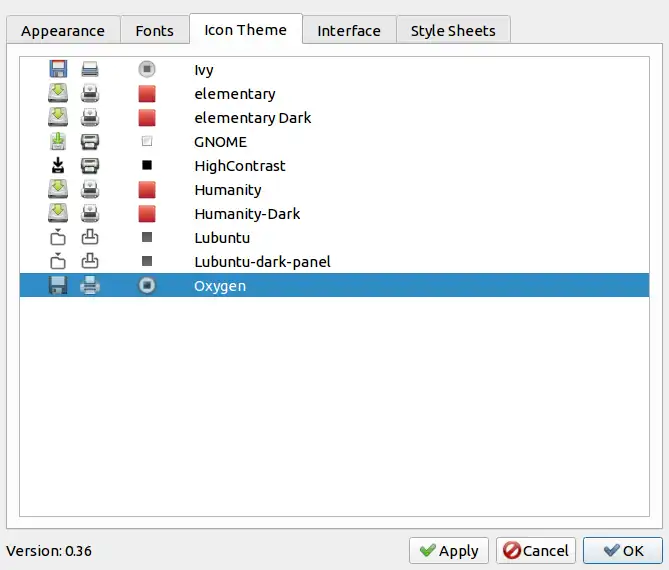Click the red stop icon in the elementary row
The image size is (669, 570).
tap(147, 93)
